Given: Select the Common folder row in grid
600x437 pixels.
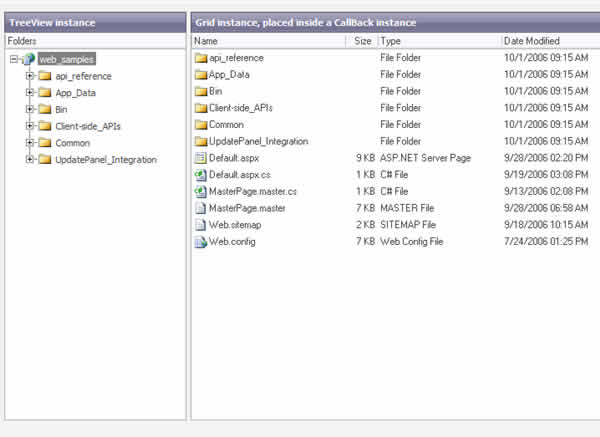Looking at the screenshot, I should point(226,125).
